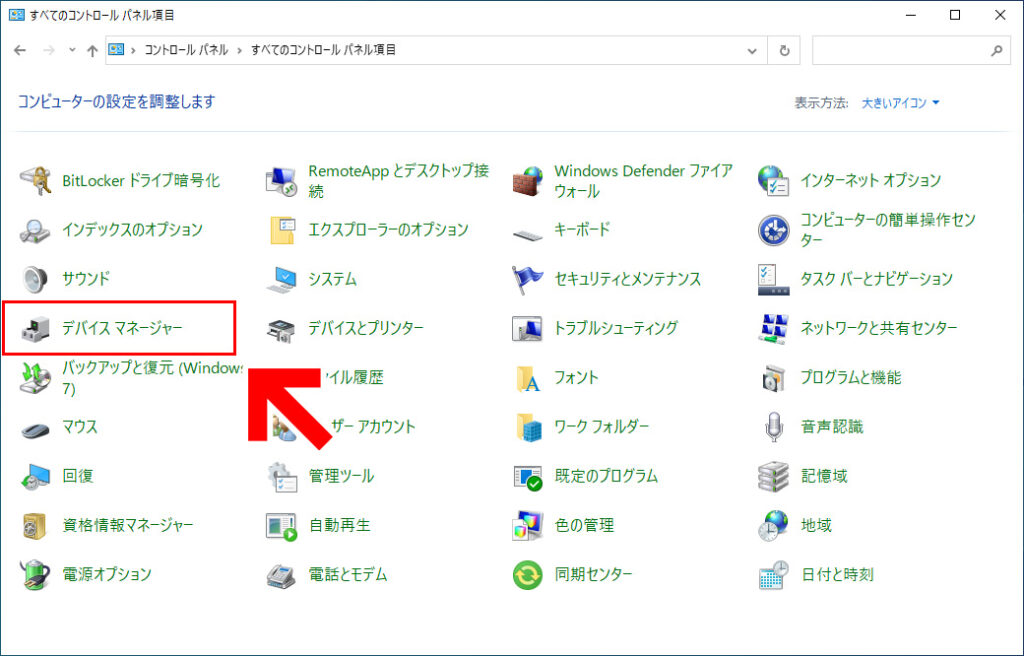This screenshot has height=656, width=1024.
Task: Click the デバイス マネージャー icon
Action: coord(35,329)
